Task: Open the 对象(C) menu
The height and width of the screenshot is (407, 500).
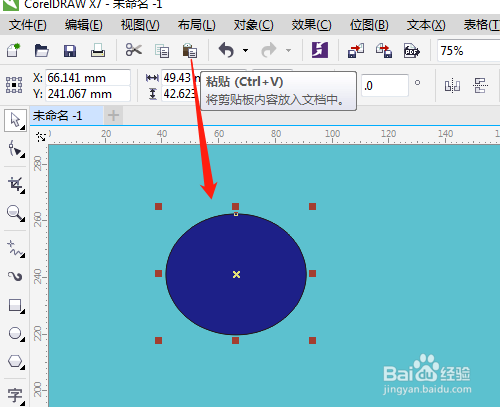Action: pos(254,25)
